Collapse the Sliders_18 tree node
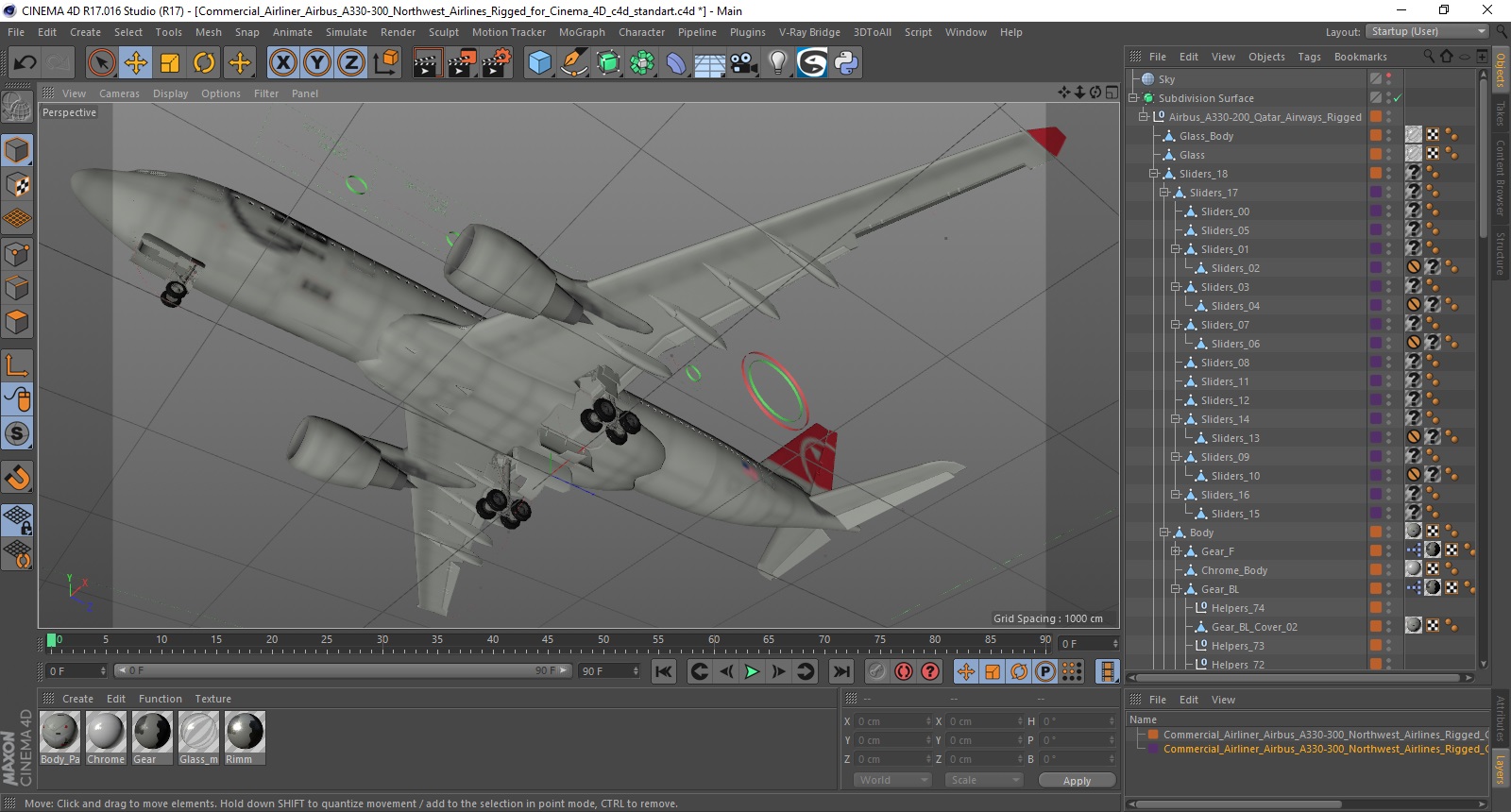 (x=1153, y=174)
